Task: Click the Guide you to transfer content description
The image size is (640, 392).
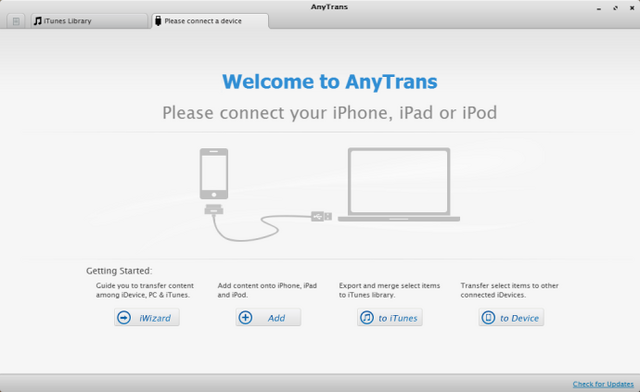Action: click(x=144, y=290)
